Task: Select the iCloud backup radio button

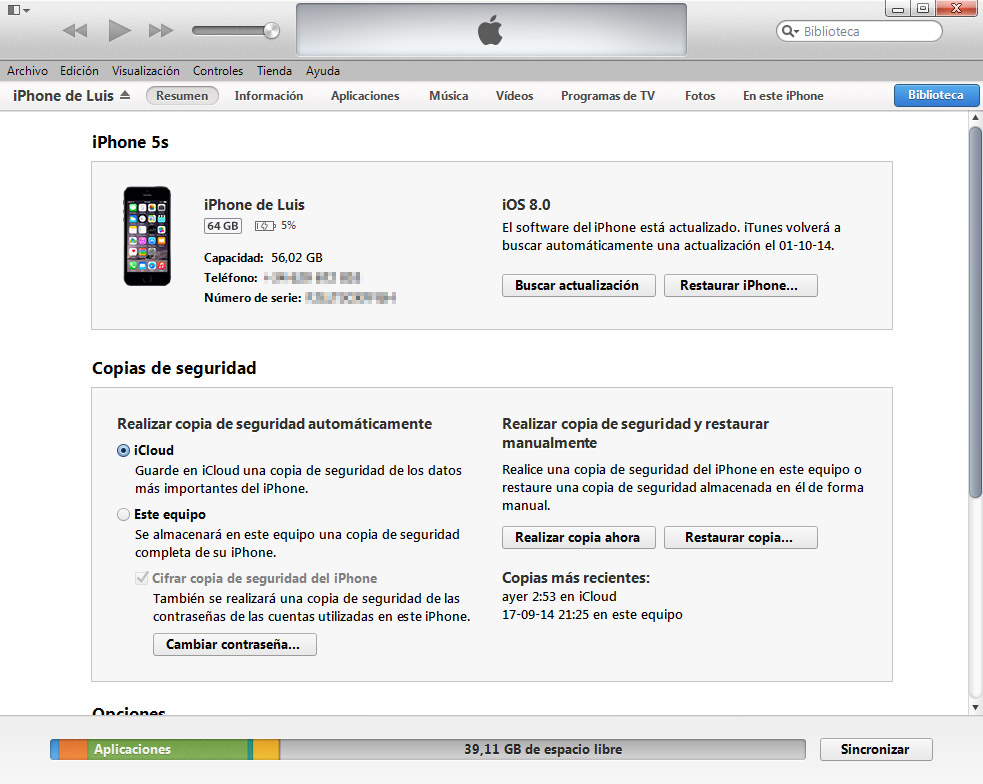Action: pos(124,451)
